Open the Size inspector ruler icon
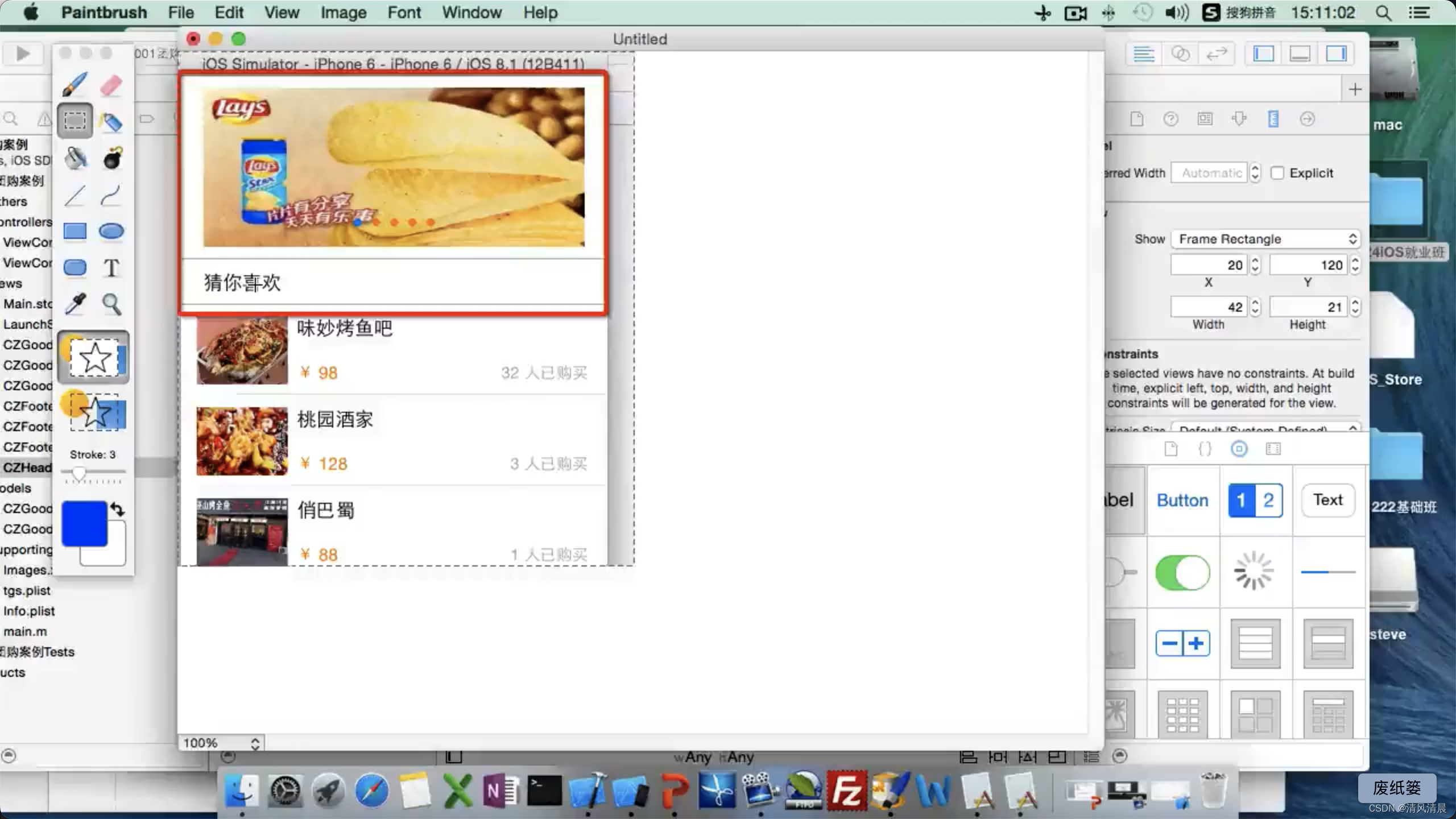This screenshot has width=1456, height=819. pyautogui.click(x=1273, y=119)
